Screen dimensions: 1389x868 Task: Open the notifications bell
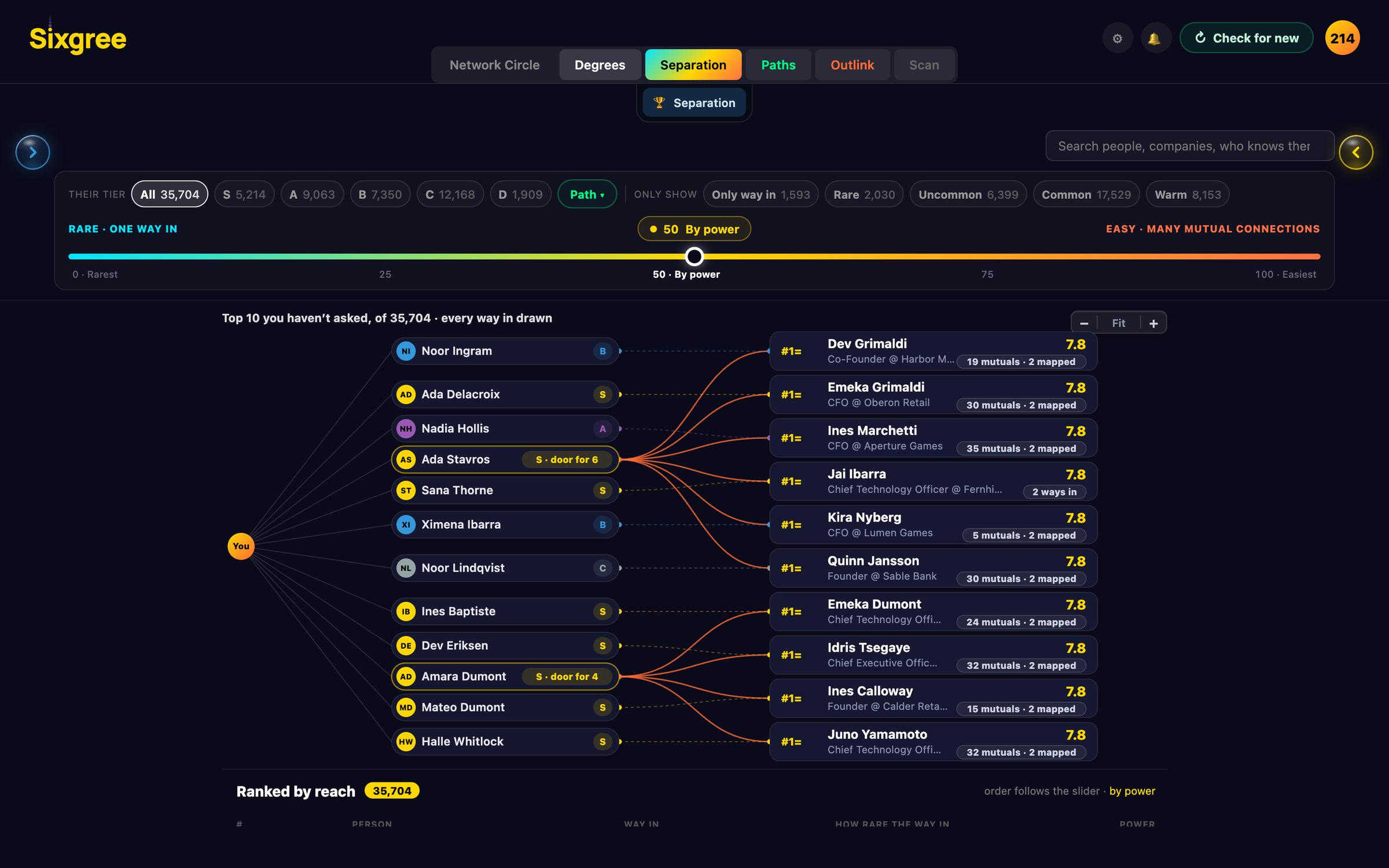pyautogui.click(x=1155, y=38)
